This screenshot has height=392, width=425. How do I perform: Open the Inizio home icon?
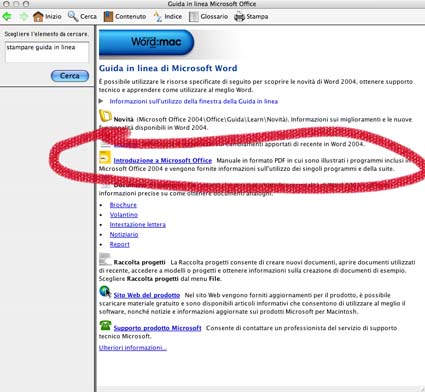38,16
